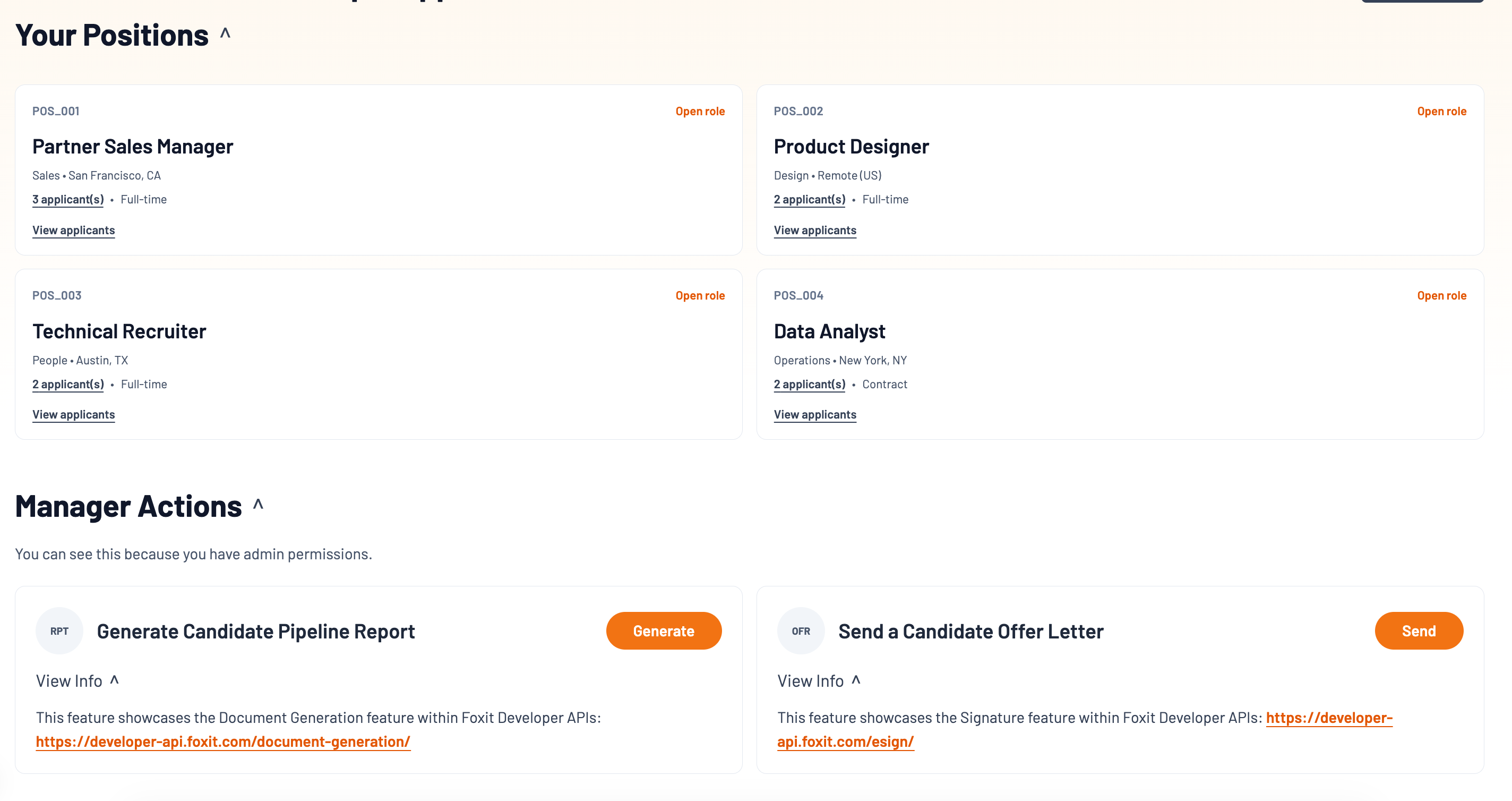Open the 3 applicant(s) link
This screenshot has height=801, width=1512.
(x=68, y=200)
